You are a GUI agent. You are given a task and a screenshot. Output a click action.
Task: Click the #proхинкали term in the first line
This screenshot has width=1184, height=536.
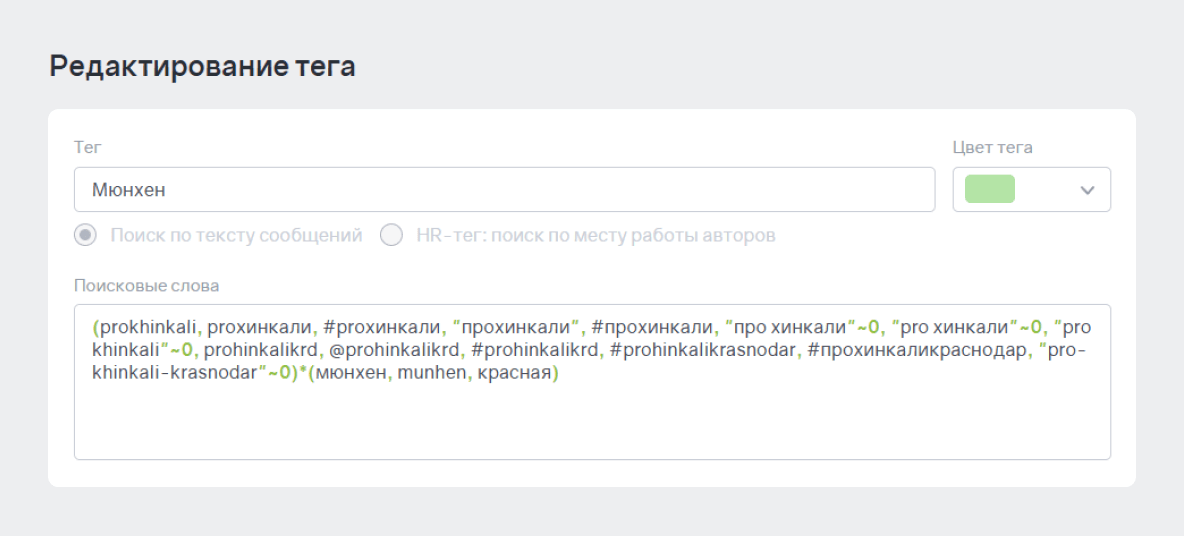pos(381,328)
